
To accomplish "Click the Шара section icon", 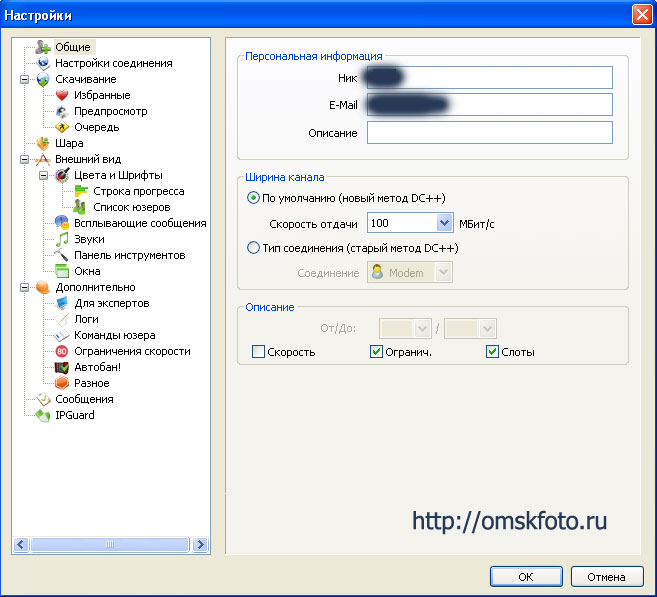I will (43, 143).
